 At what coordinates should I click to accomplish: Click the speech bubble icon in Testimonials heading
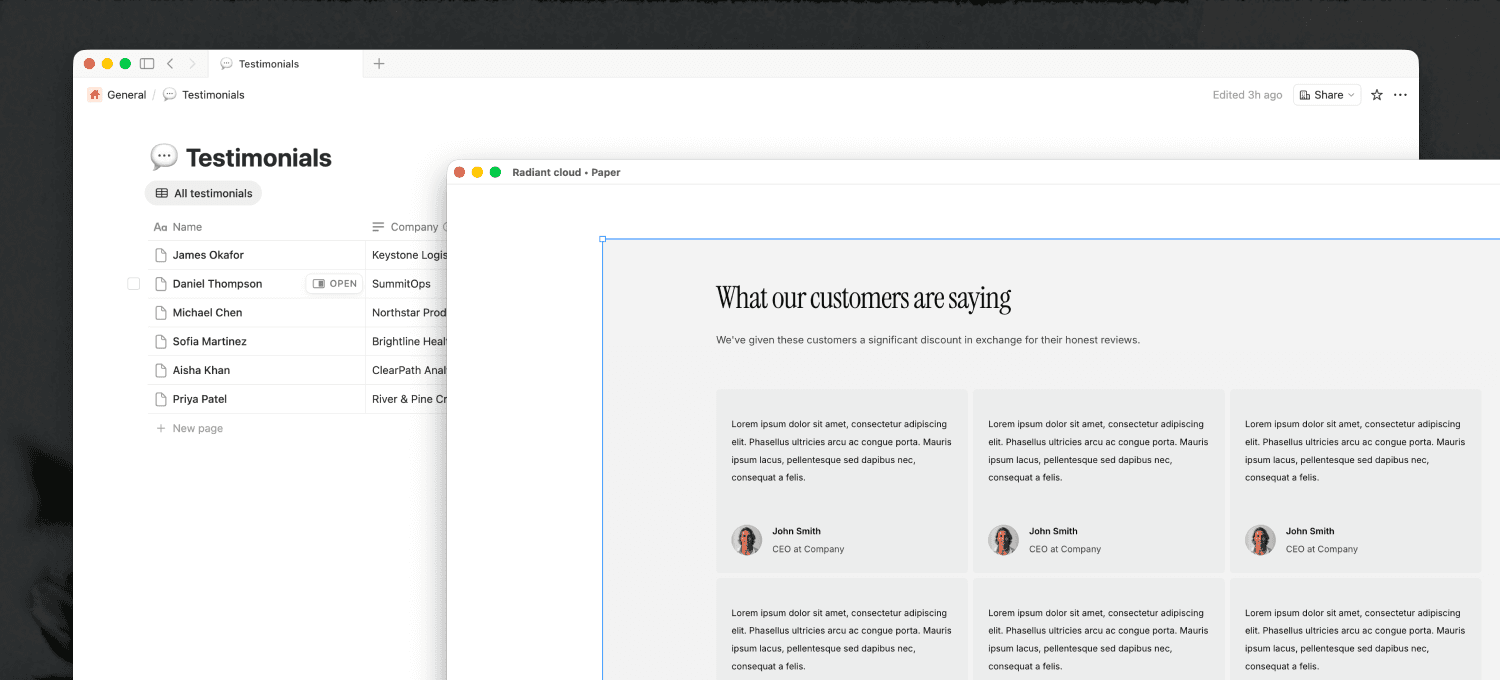(164, 157)
